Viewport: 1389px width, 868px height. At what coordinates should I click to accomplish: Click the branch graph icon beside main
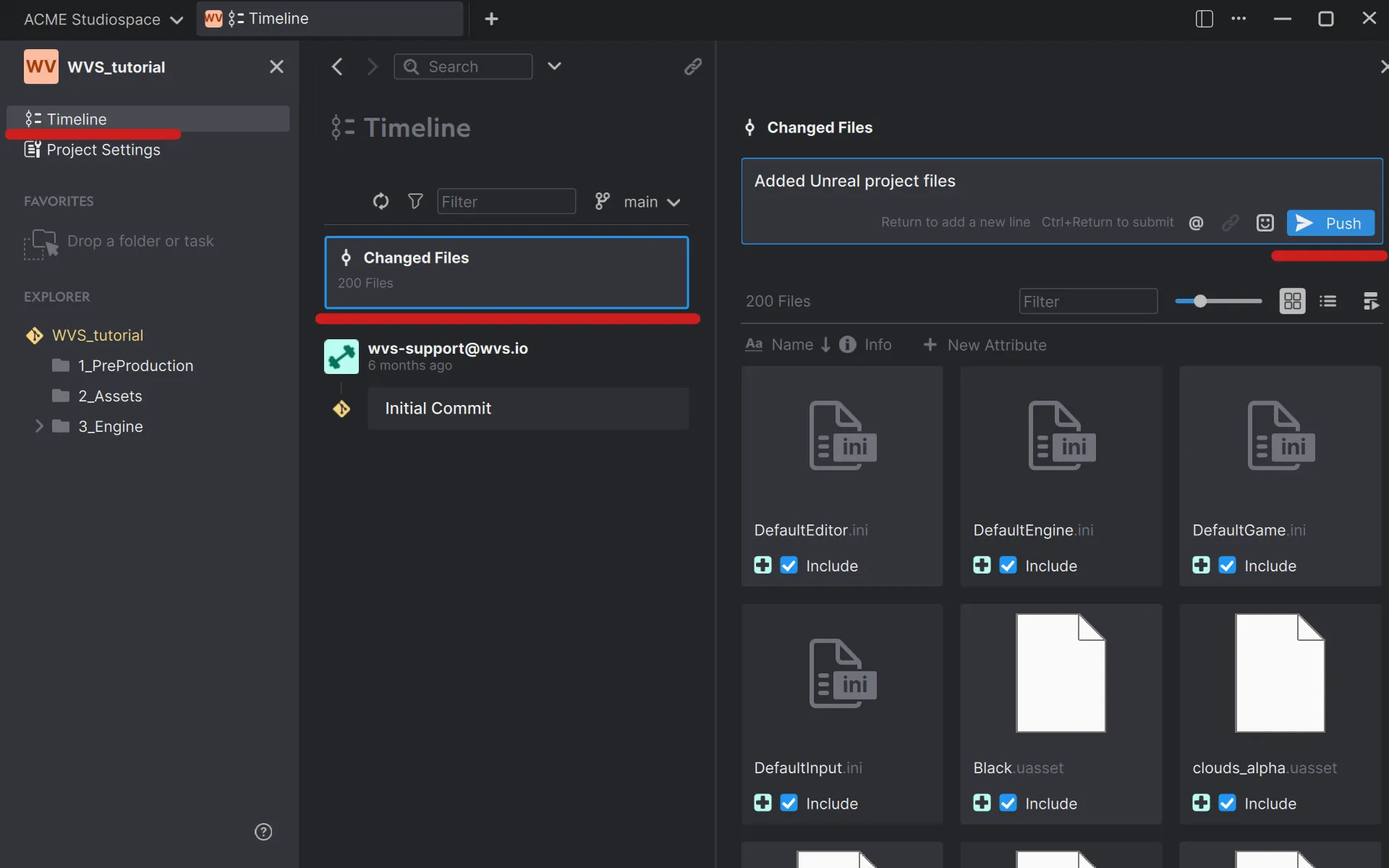point(601,202)
